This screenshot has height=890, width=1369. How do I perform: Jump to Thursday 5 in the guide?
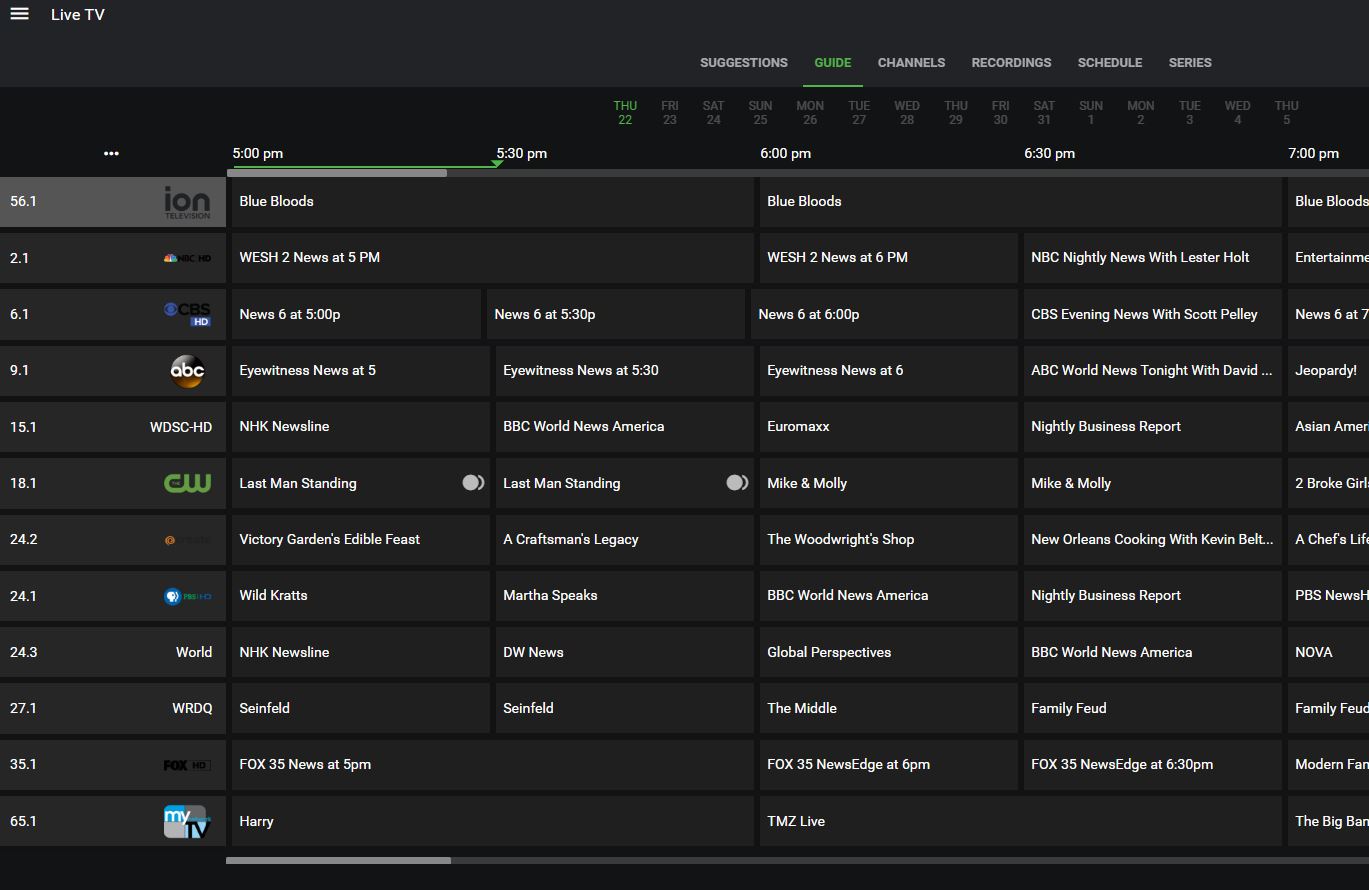pos(1286,112)
